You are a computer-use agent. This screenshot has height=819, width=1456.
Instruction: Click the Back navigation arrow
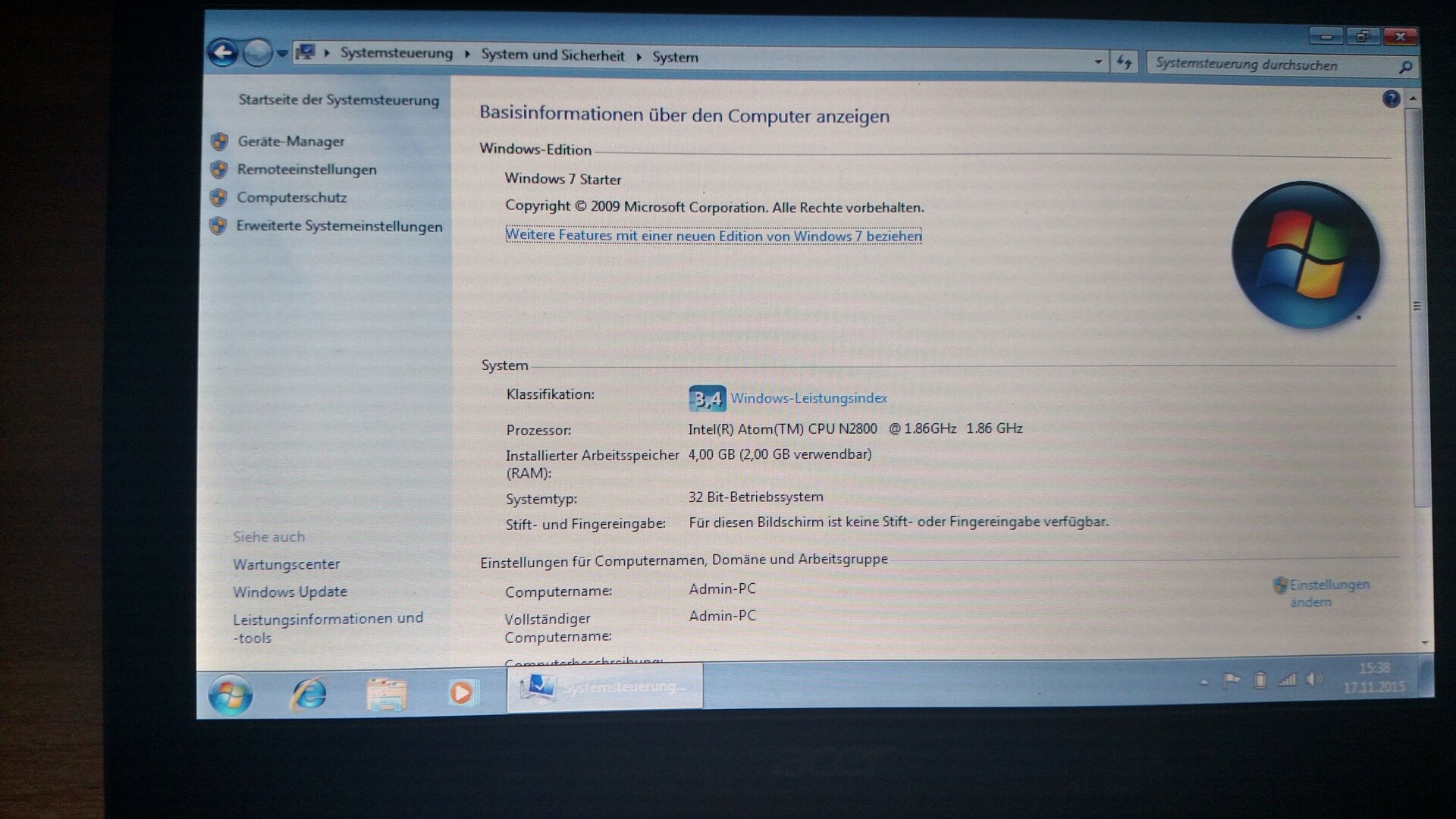coord(223,52)
